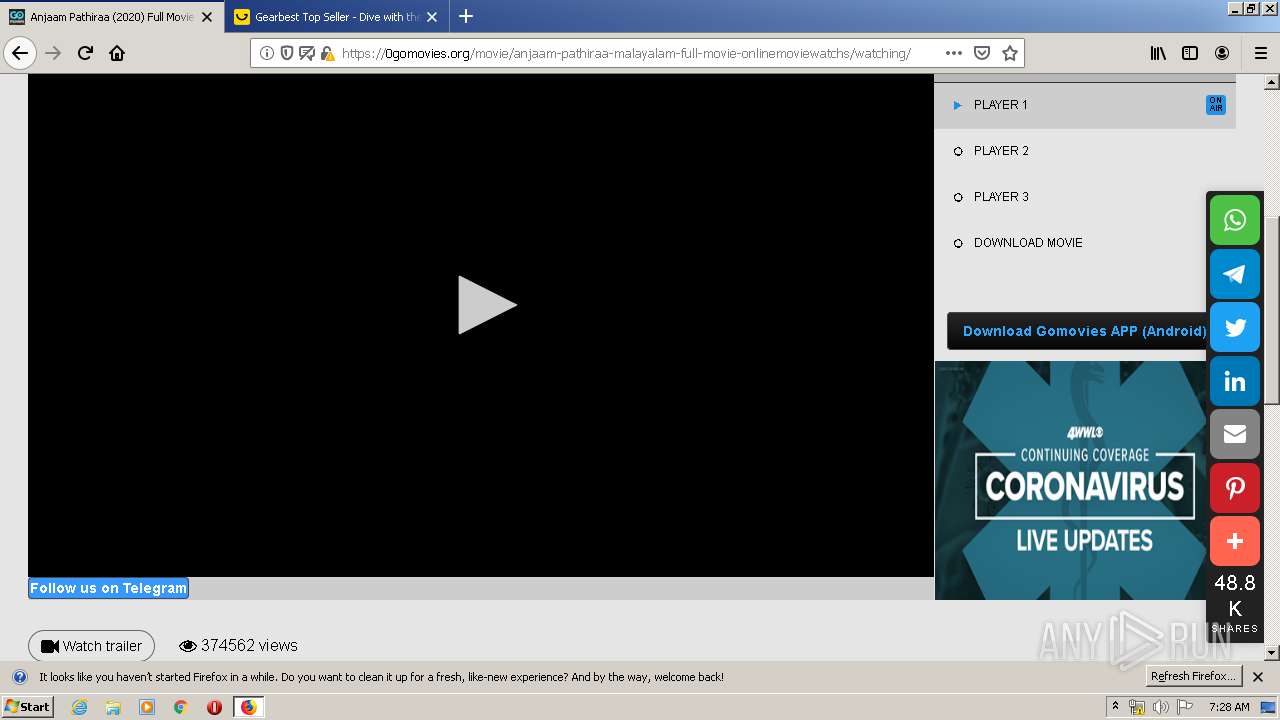Click the ON AIR badge beside Player 1
1280x720 pixels.
[x=1216, y=105]
